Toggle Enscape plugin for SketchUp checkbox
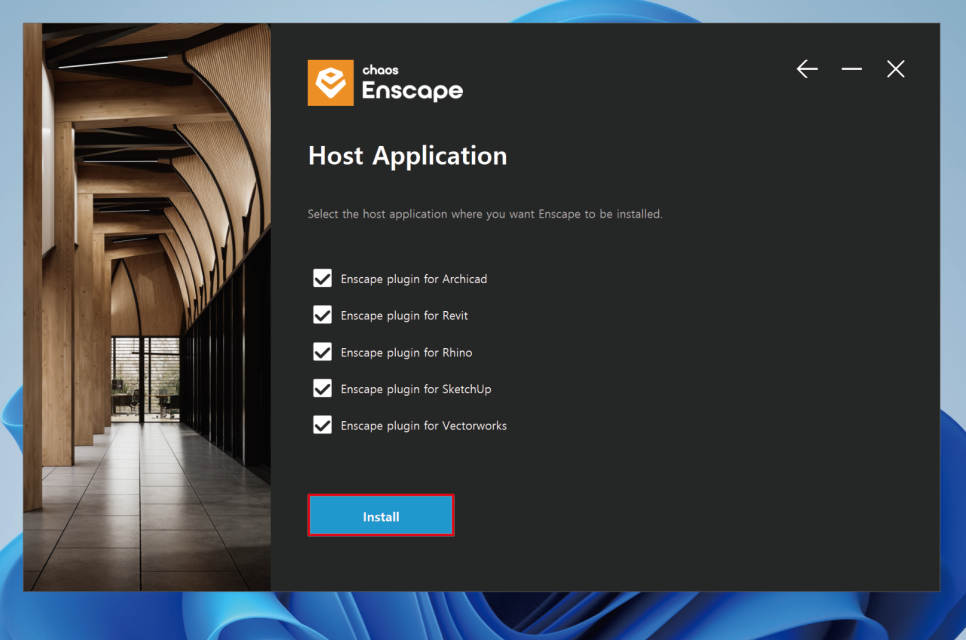 coord(322,389)
